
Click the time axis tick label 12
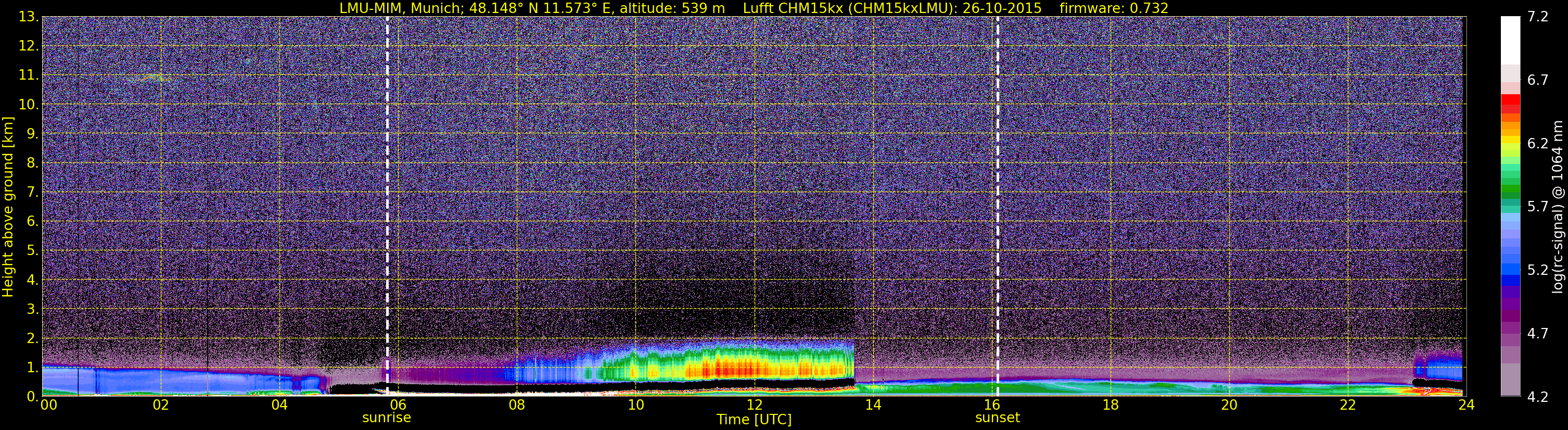coord(754,405)
